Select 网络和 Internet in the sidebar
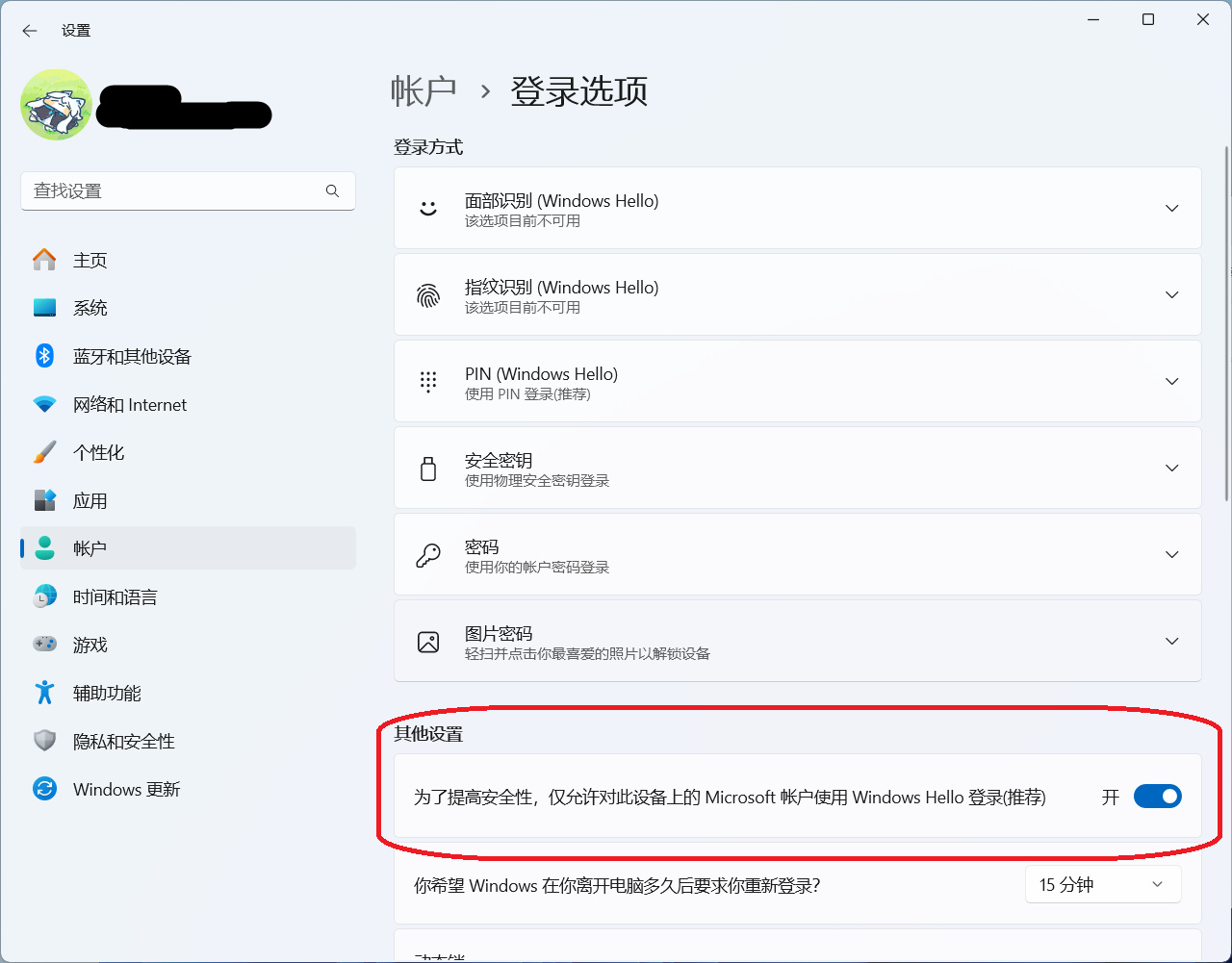The height and width of the screenshot is (963, 1232). (188, 404)
